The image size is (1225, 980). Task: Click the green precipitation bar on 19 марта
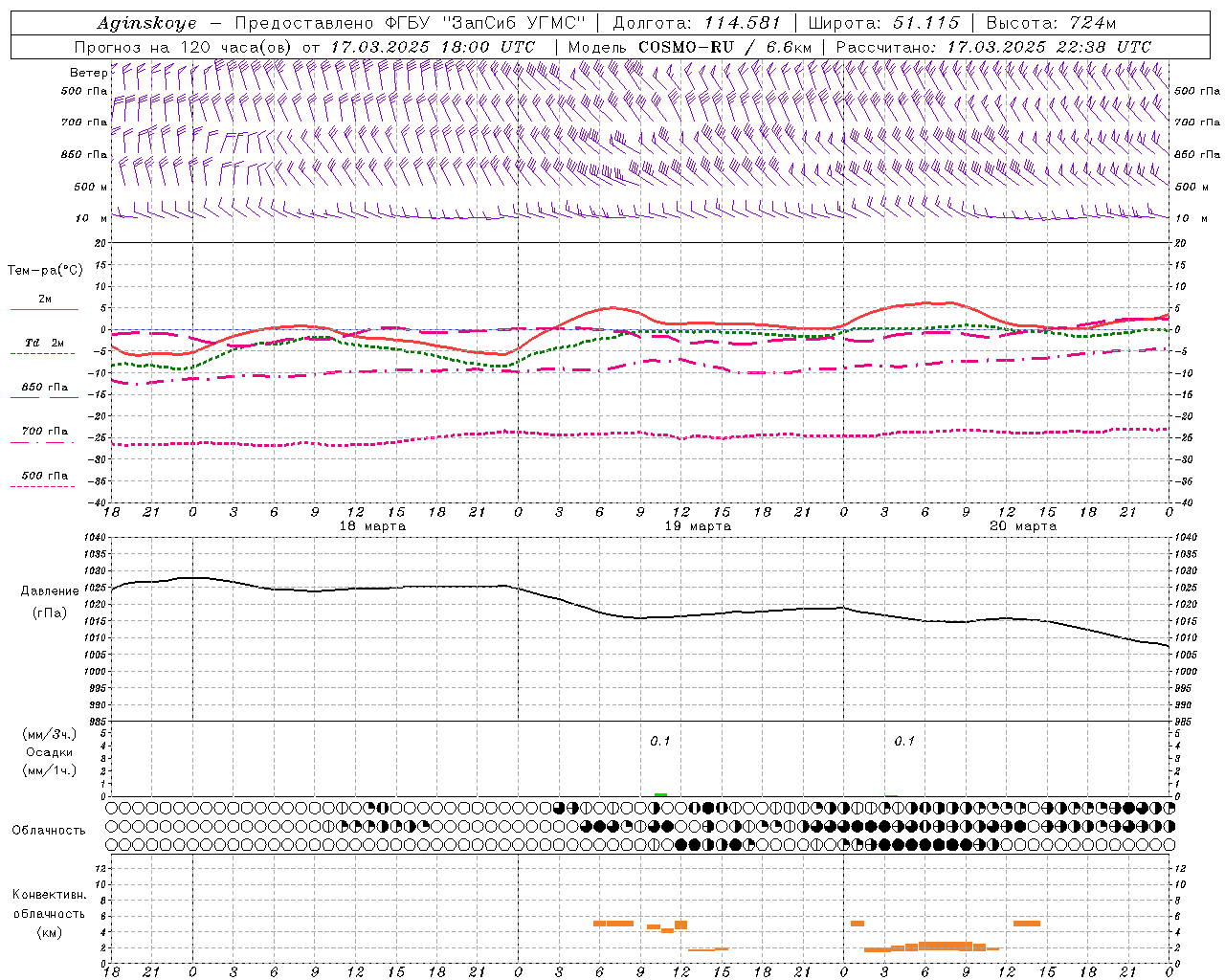tap(660, 794)
